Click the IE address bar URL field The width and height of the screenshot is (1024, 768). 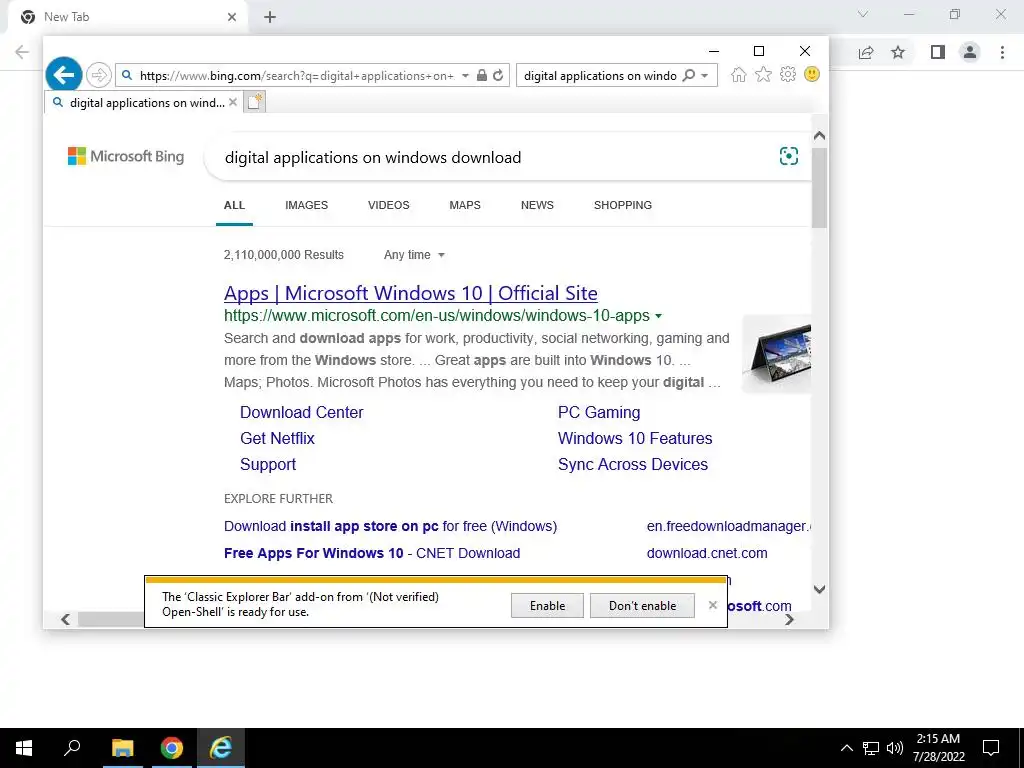click(x=296, y=76)
